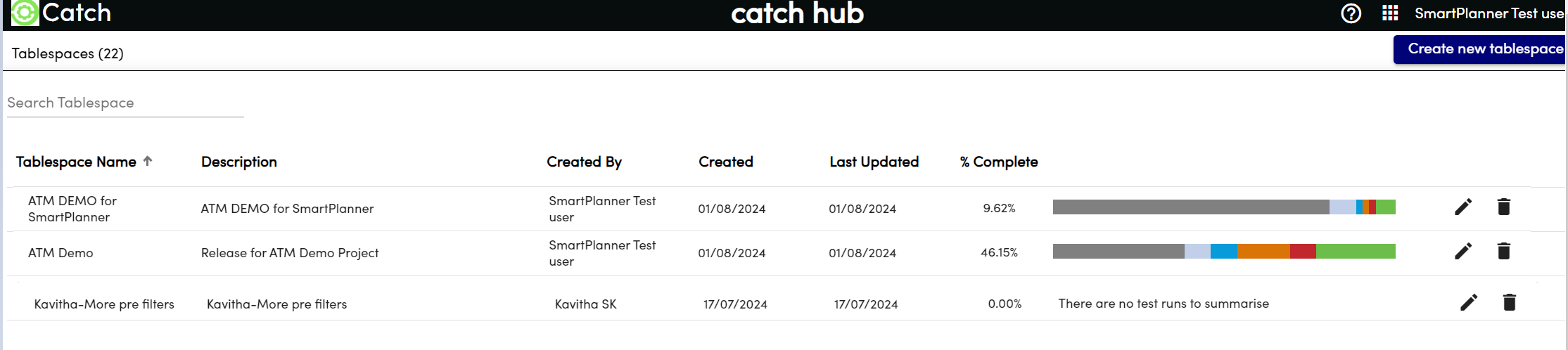Click the Catch logo icon

tap(25, 13)
